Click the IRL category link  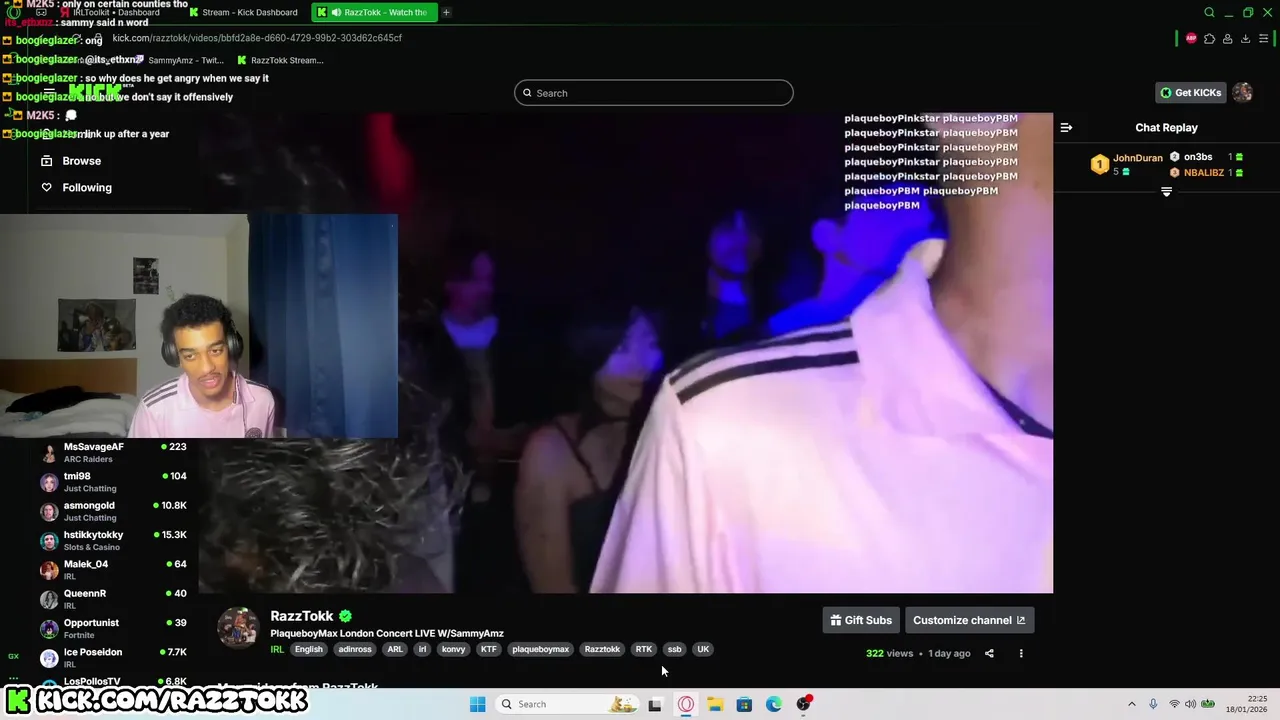[x=277, y=649]
